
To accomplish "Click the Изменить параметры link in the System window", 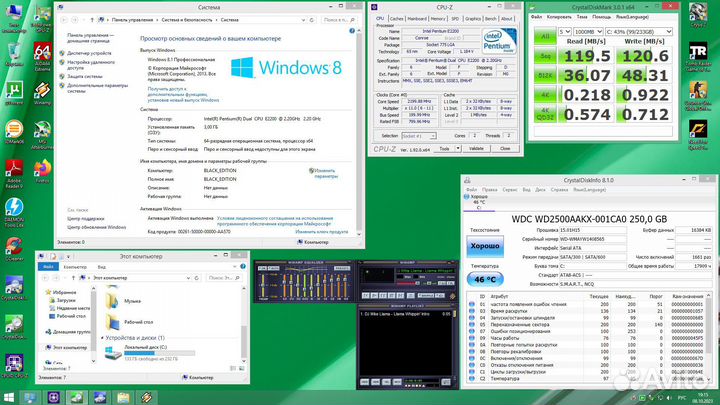I will 325,173.
